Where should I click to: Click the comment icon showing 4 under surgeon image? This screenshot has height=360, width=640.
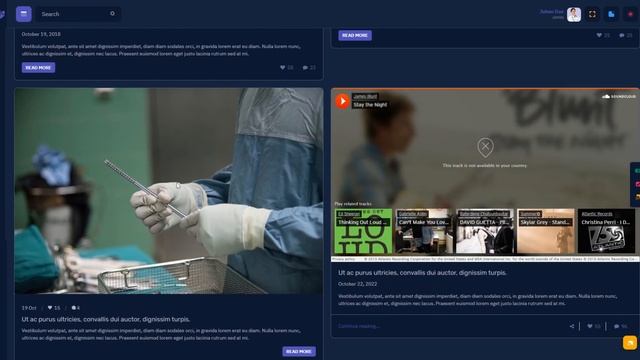(73, 308)
